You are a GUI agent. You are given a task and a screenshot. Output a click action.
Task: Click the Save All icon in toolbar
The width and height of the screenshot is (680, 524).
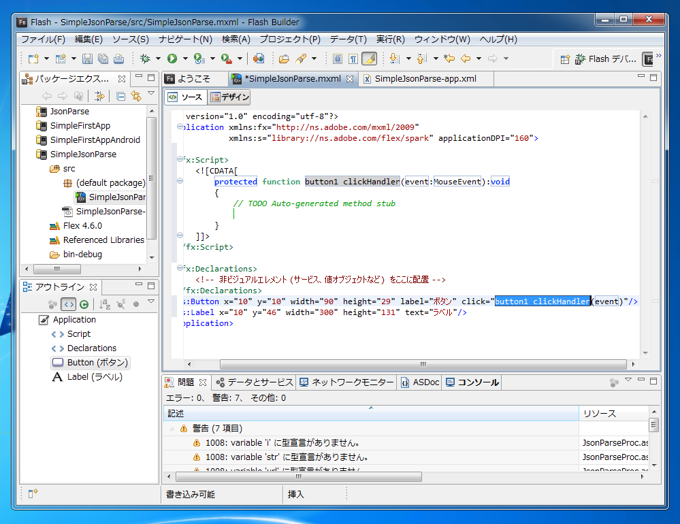103,59
